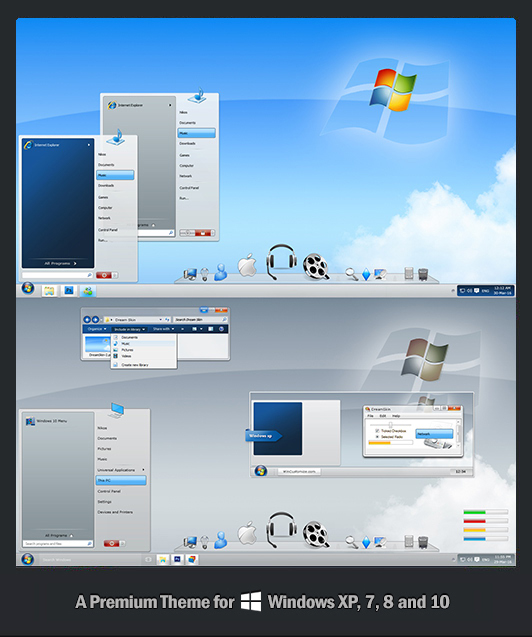
Task: Select the Selected Radio option in DreamSkin
Action: tap(377, 437)
